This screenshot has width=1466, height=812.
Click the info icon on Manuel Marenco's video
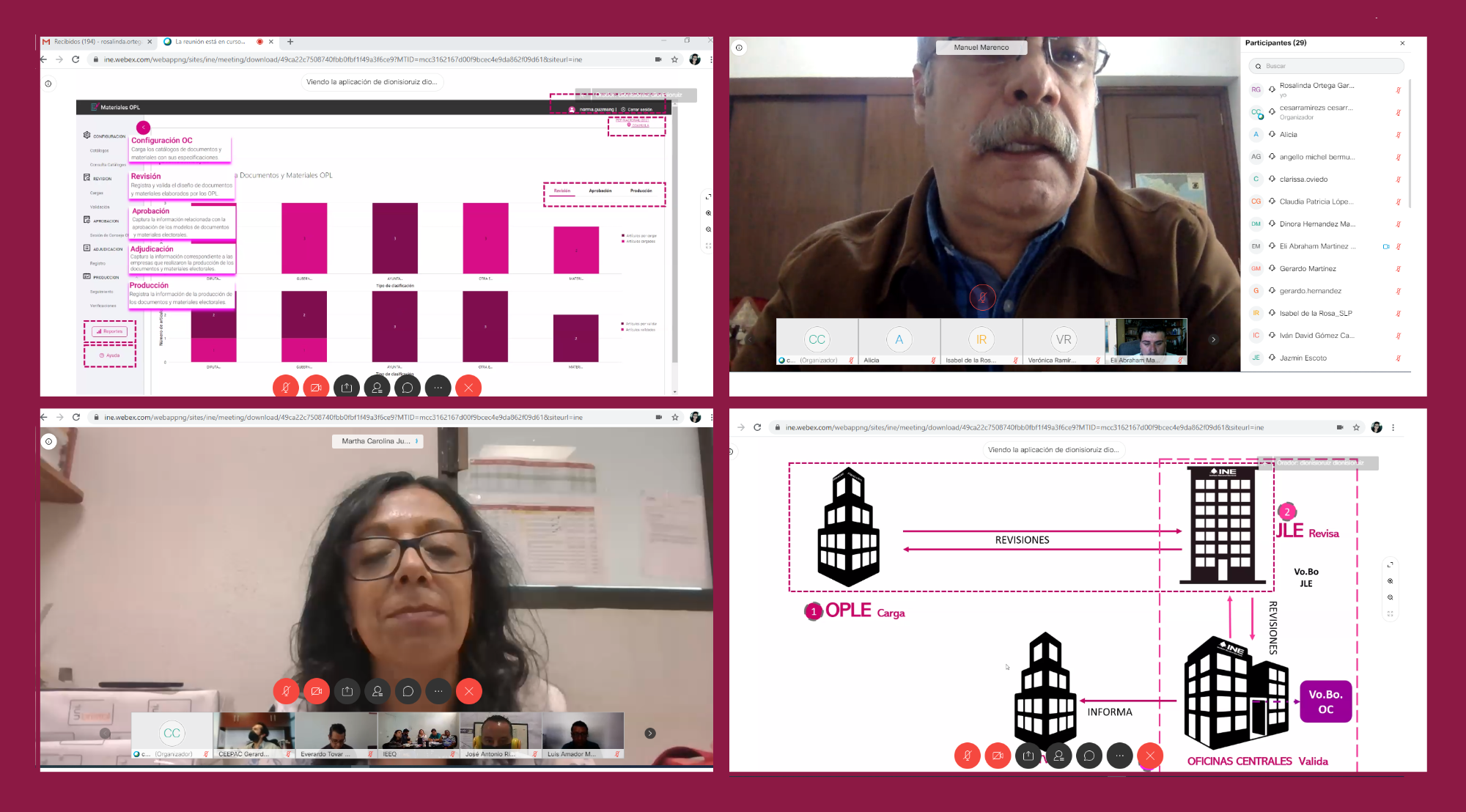click(739, 48)
